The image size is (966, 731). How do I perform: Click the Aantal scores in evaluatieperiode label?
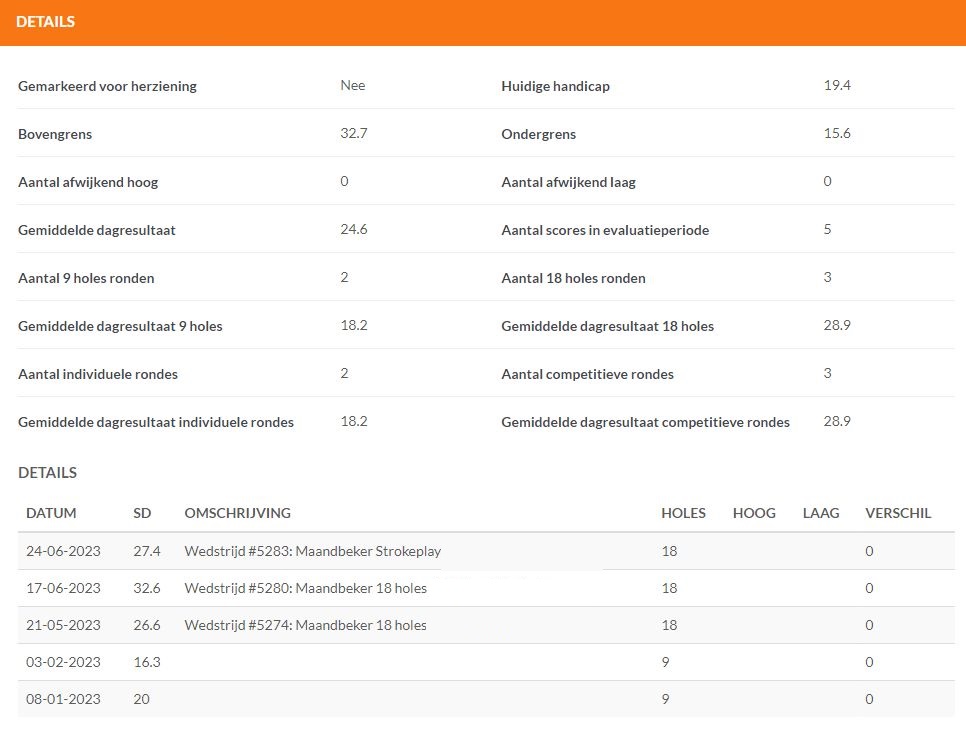605,230
